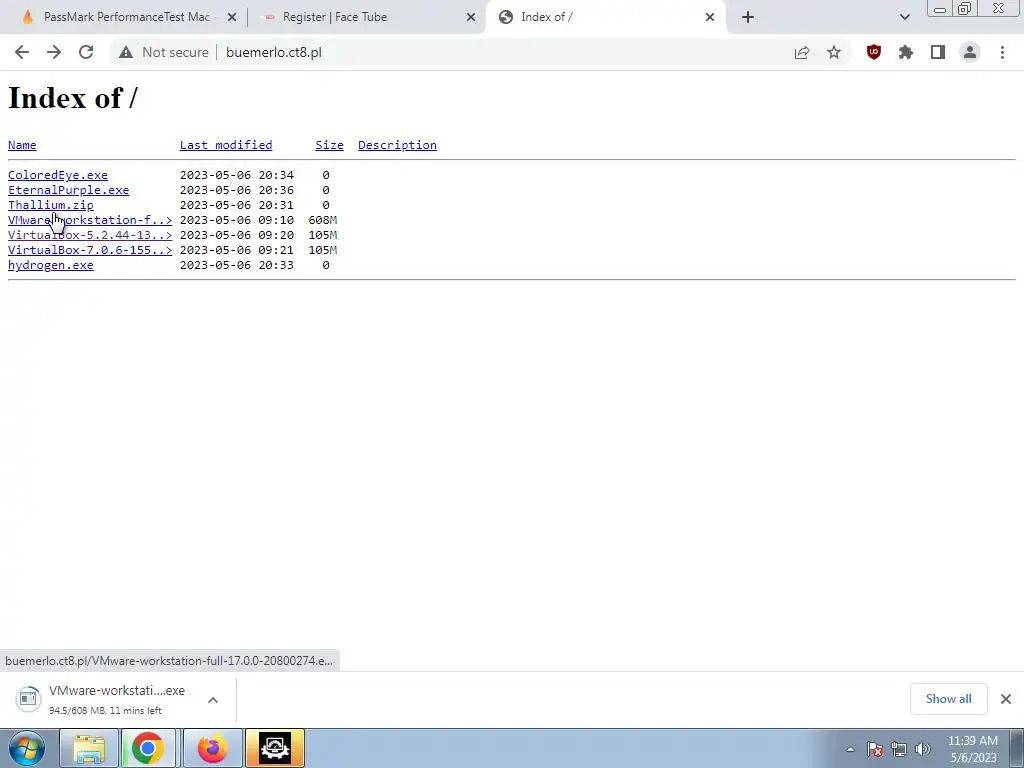
Task: Show all downloads
Action: click(948, 699)
